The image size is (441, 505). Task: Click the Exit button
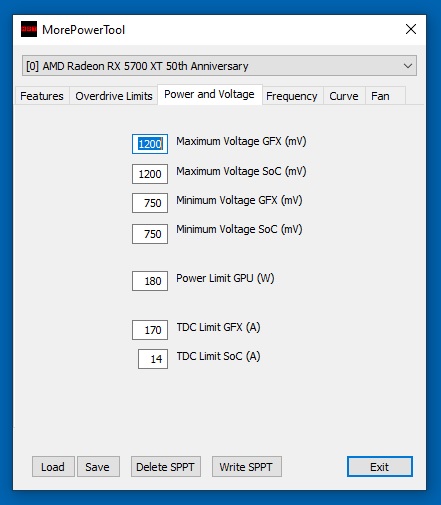380,467
